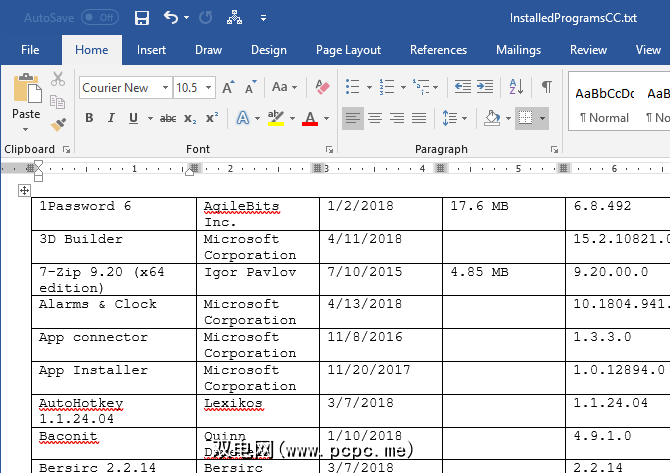Toggle Bold formatting
The image size is (670, 473).
click(89, 118)
